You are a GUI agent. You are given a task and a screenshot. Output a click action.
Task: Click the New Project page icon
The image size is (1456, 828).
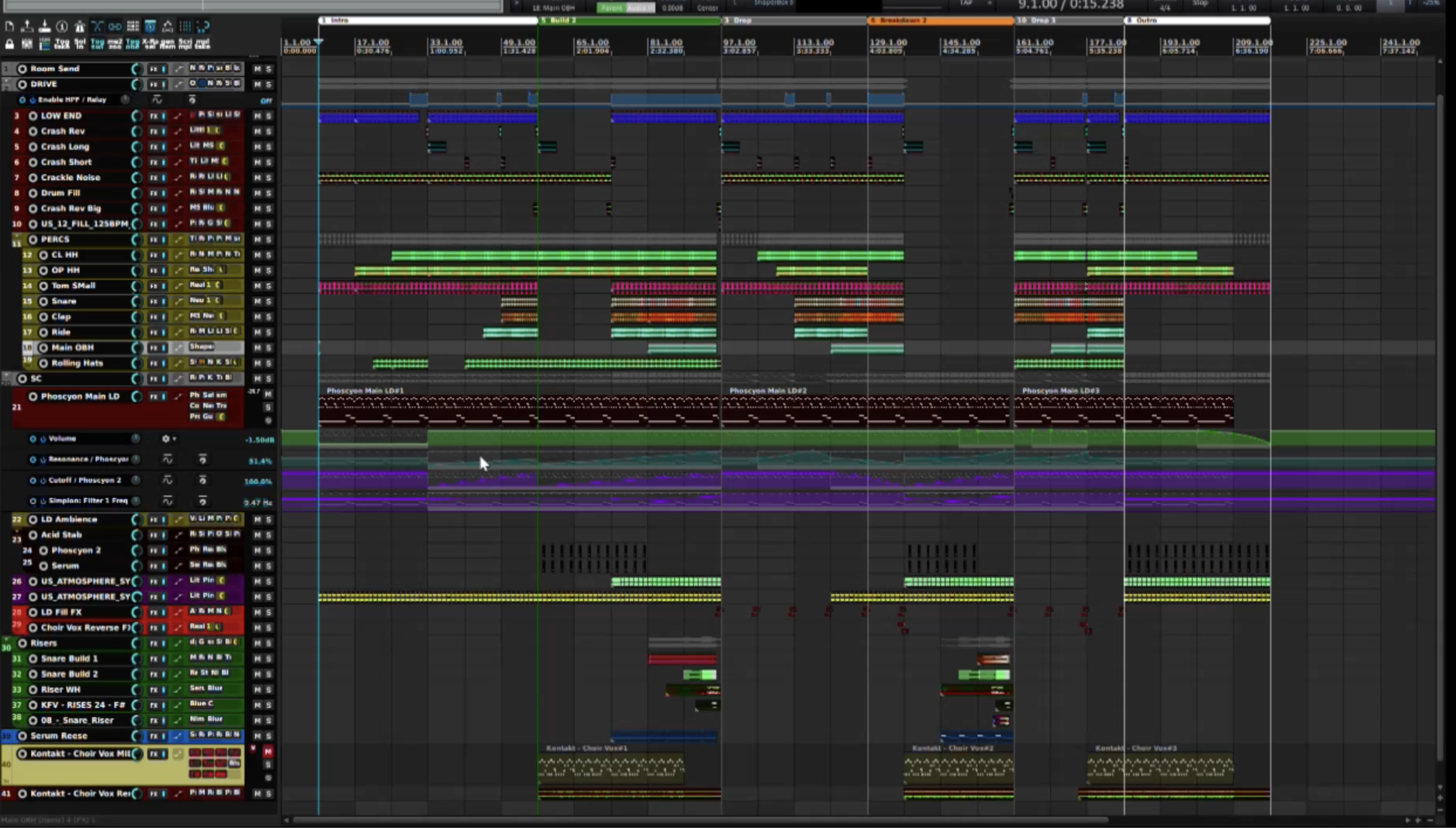coord(9,26)
